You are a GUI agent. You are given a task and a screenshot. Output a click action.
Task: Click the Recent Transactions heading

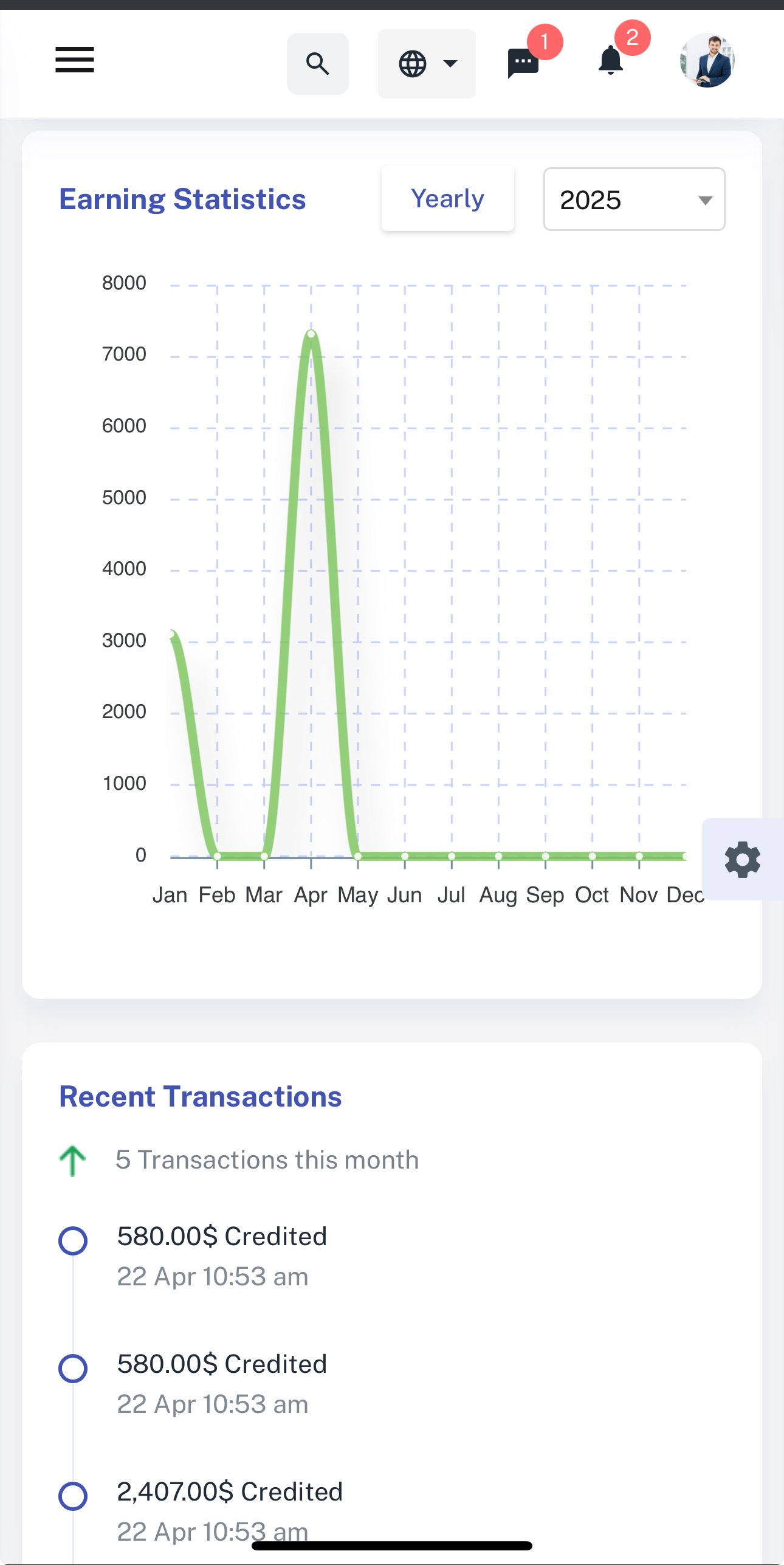tap(200, 1097)
